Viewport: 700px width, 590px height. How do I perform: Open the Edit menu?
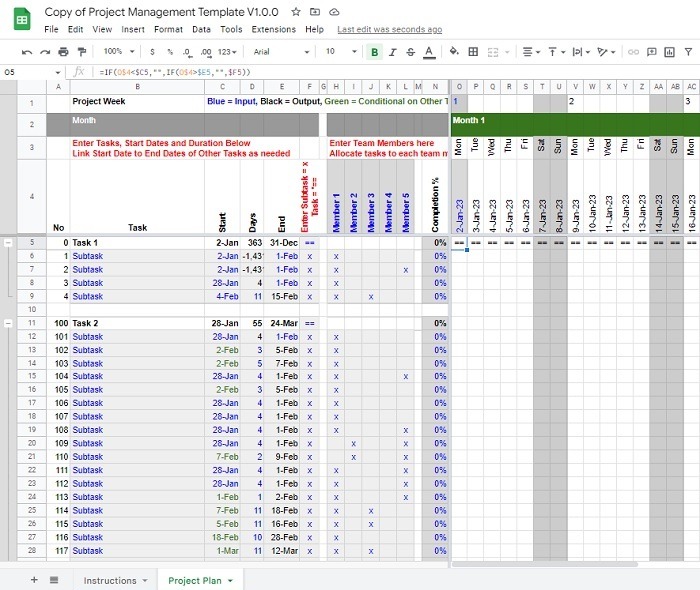tap(75, 29)
